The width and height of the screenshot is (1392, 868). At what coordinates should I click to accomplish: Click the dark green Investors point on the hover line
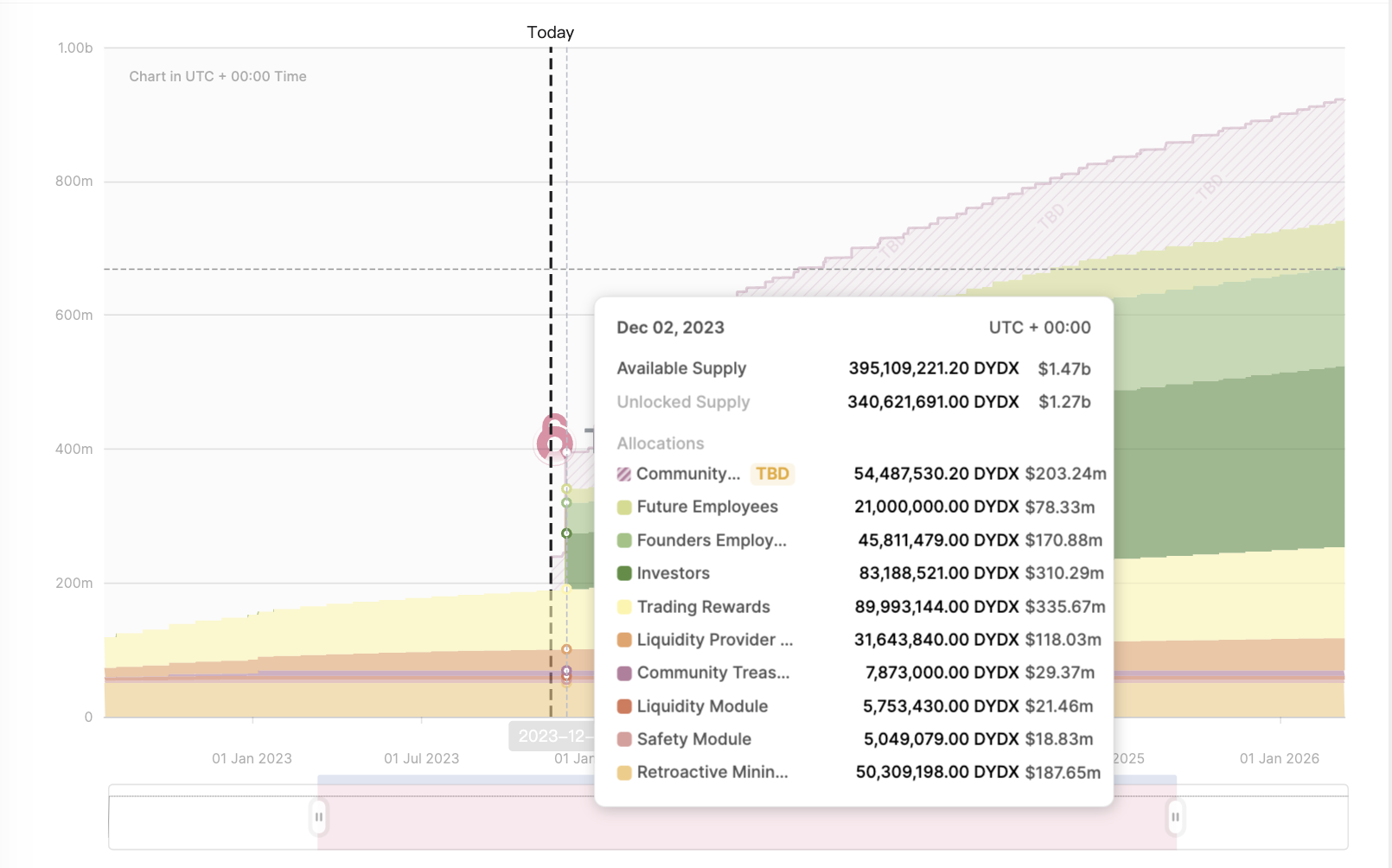(566, 533)
